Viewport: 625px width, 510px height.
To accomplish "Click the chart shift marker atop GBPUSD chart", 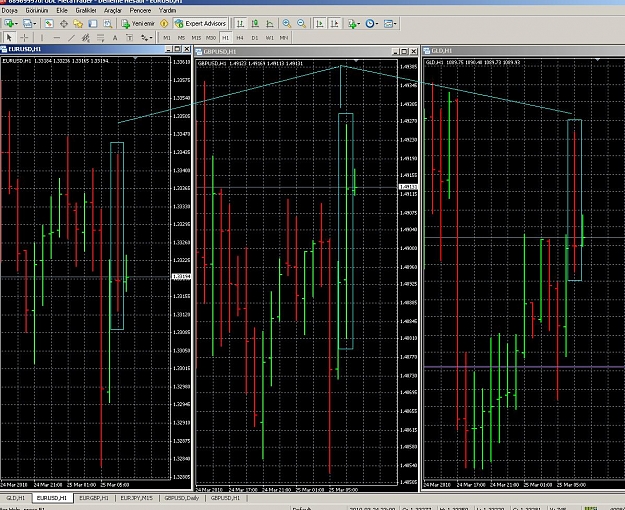I will tap(356, 61).
